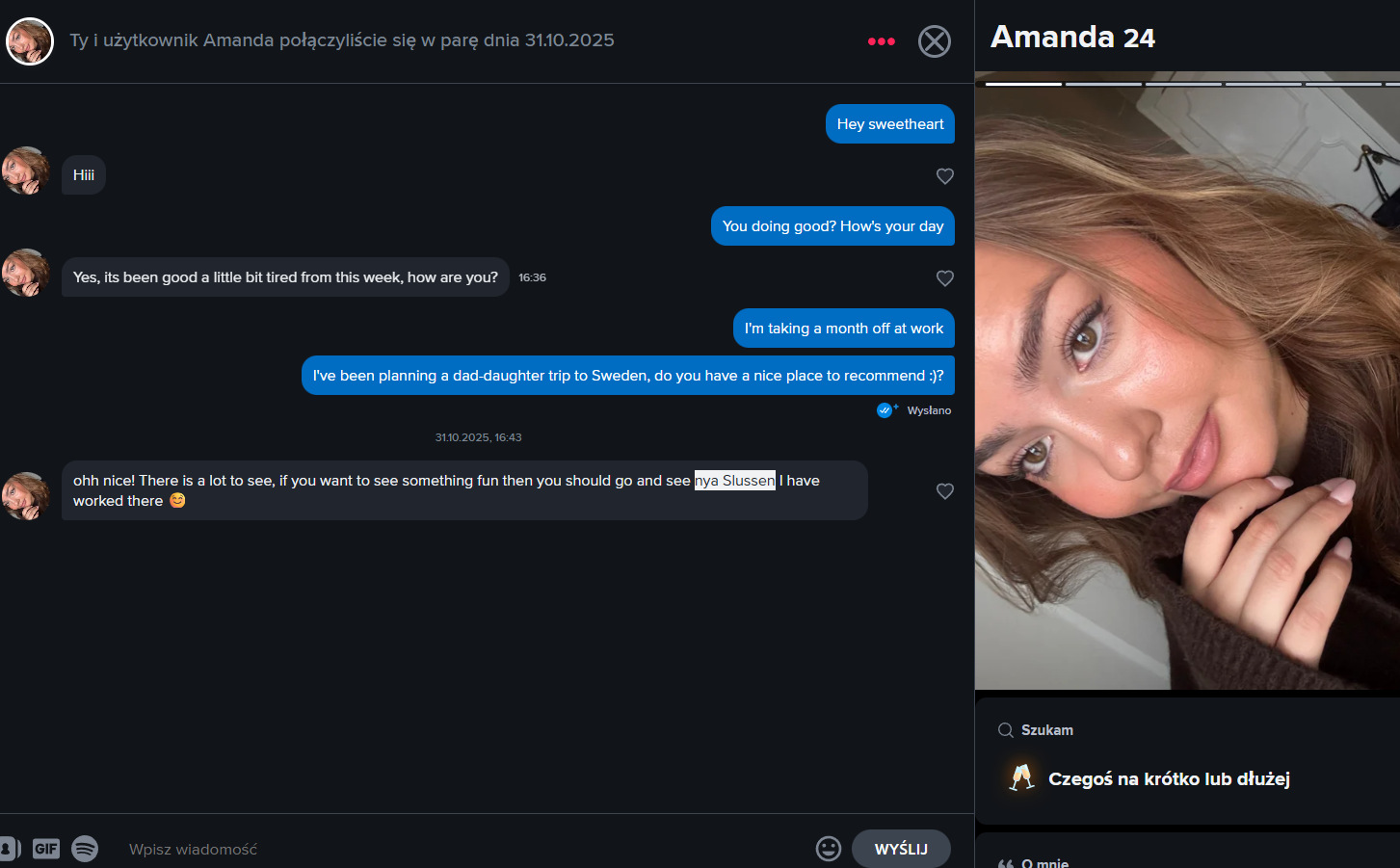Open Amanda's avatar in chat header

click(x=30, y=41)
